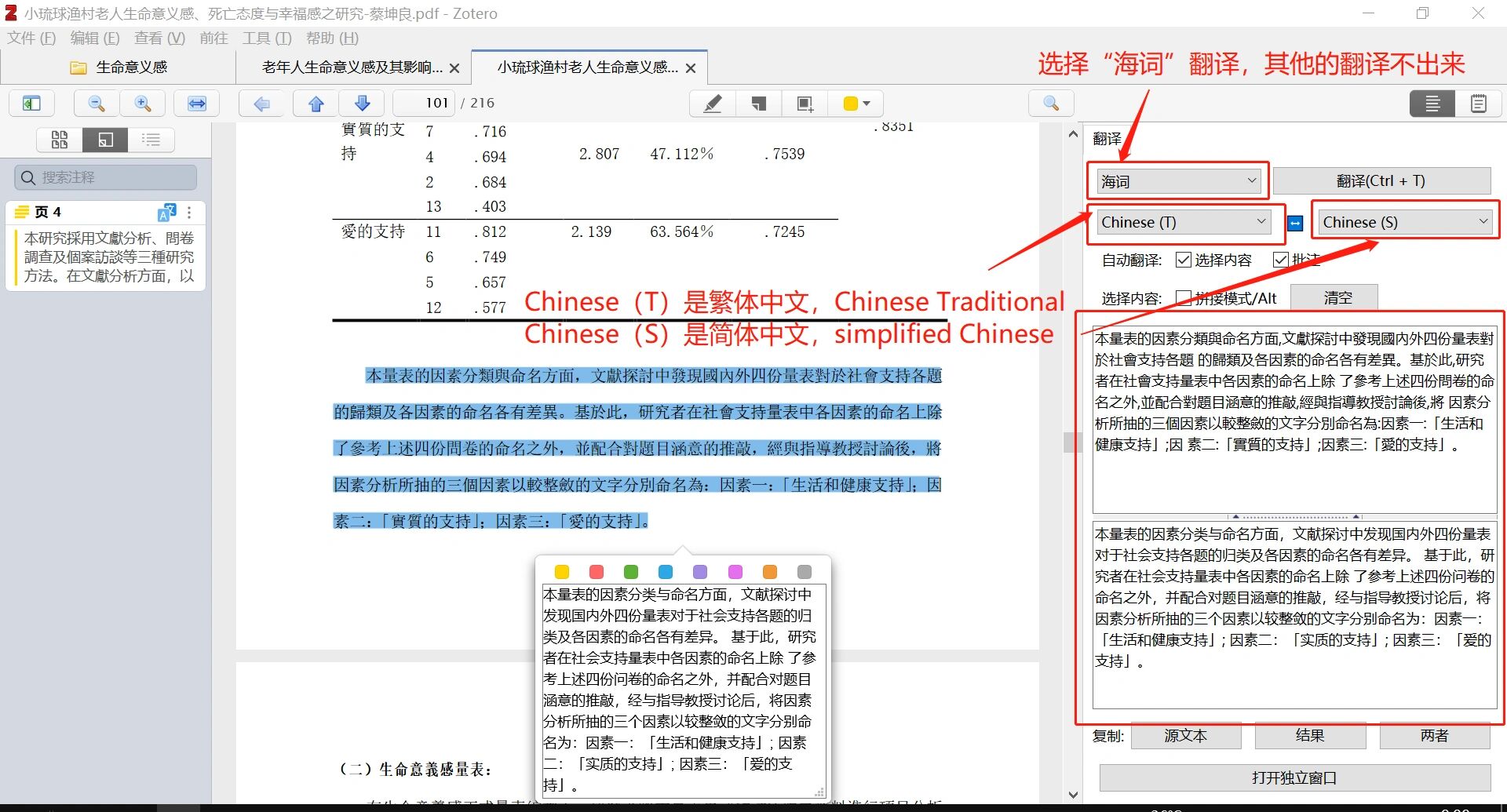Click the 搜索注释 search field
Screen dimensions: 1507x812
pyautogui.click(x=106, y=177)
